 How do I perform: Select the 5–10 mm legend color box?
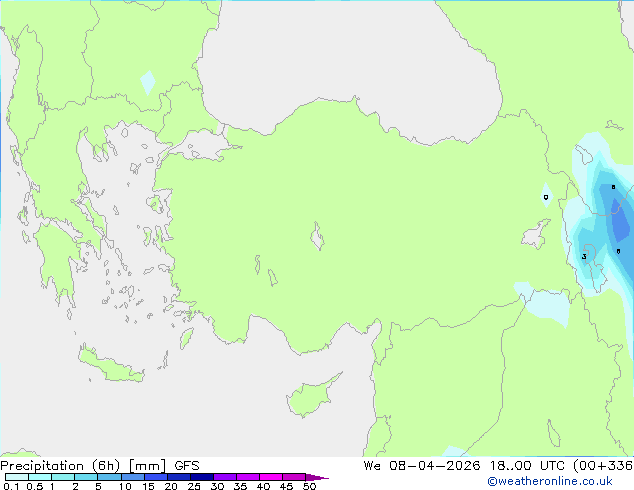110,477
